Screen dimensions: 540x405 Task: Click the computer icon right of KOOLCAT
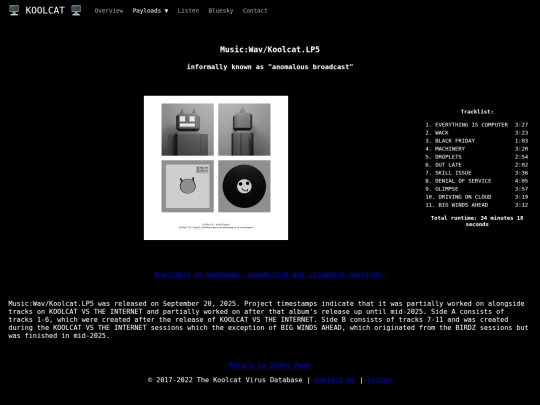tap(76, 10)
